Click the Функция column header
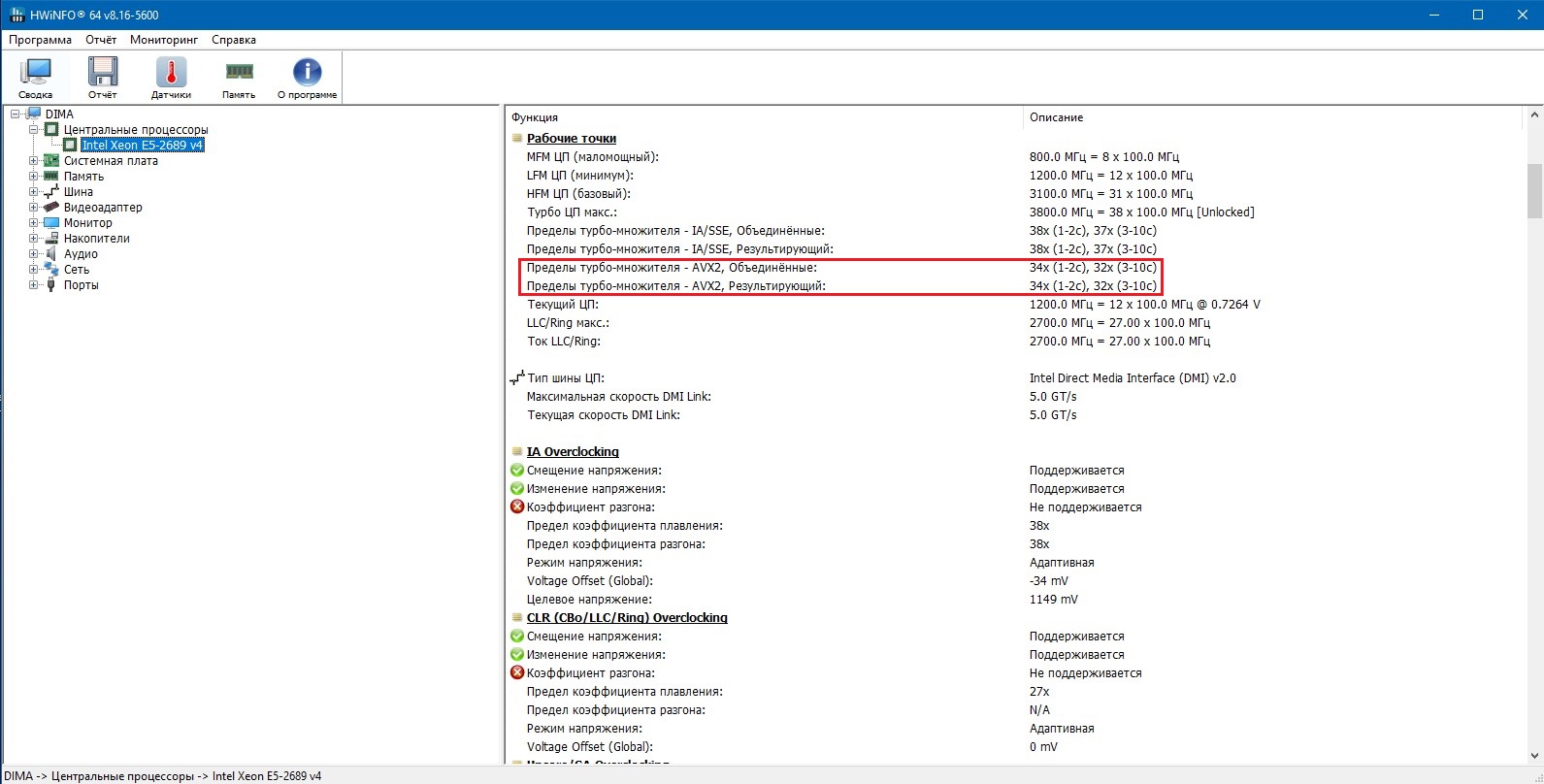This screenshot has width=1544, height=784. pyautogui.click(x=765, y=117)
